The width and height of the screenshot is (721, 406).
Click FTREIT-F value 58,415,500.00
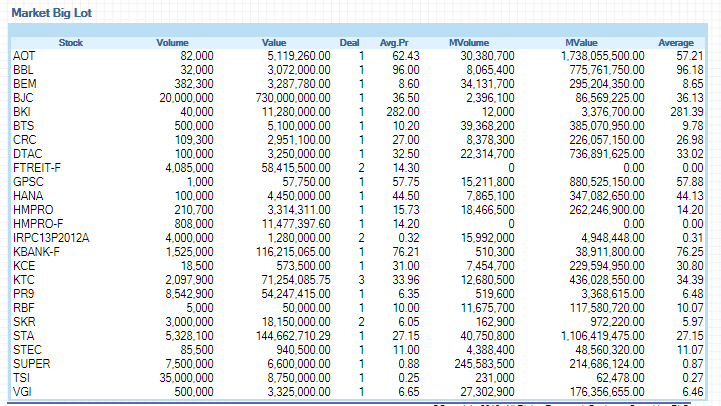[296, 168]
